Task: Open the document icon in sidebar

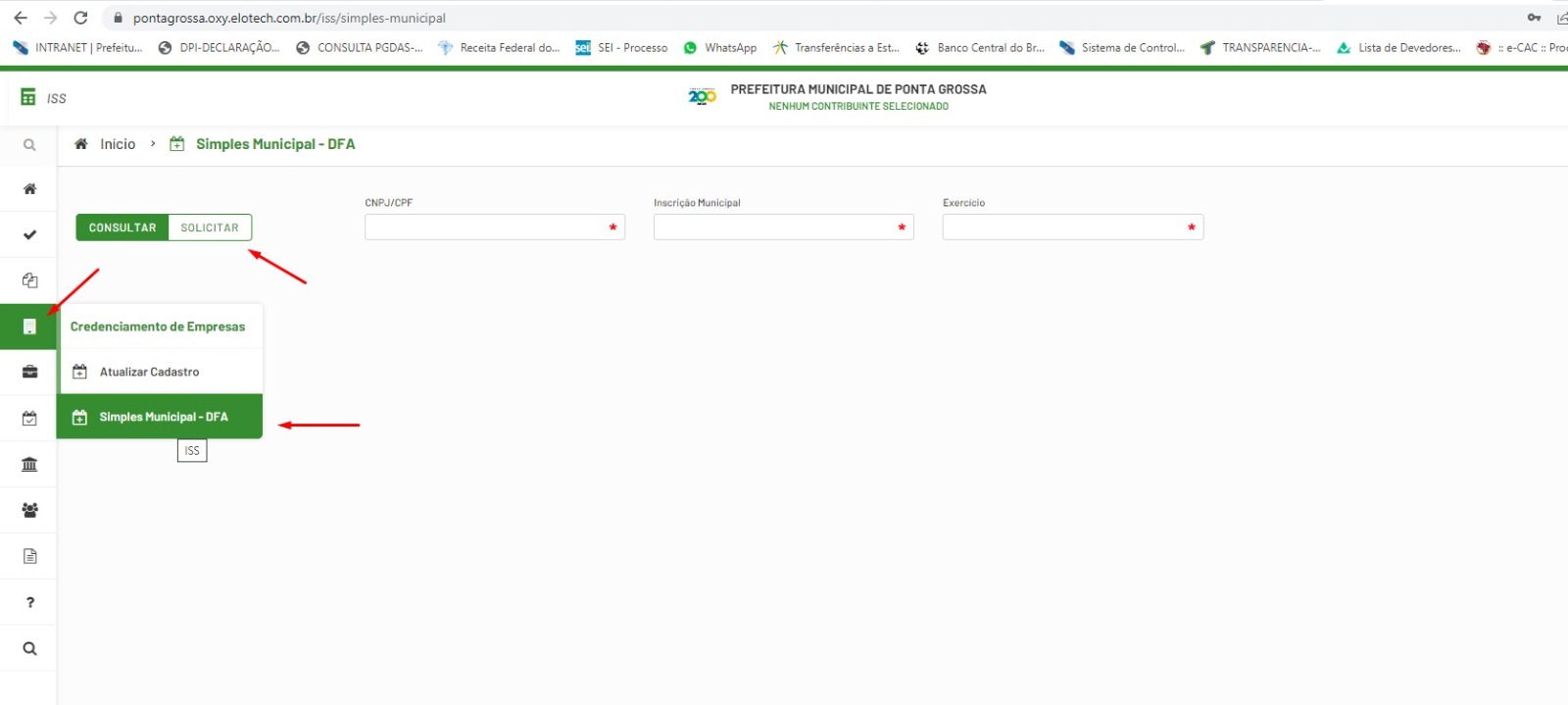Action: click(29, 556)
